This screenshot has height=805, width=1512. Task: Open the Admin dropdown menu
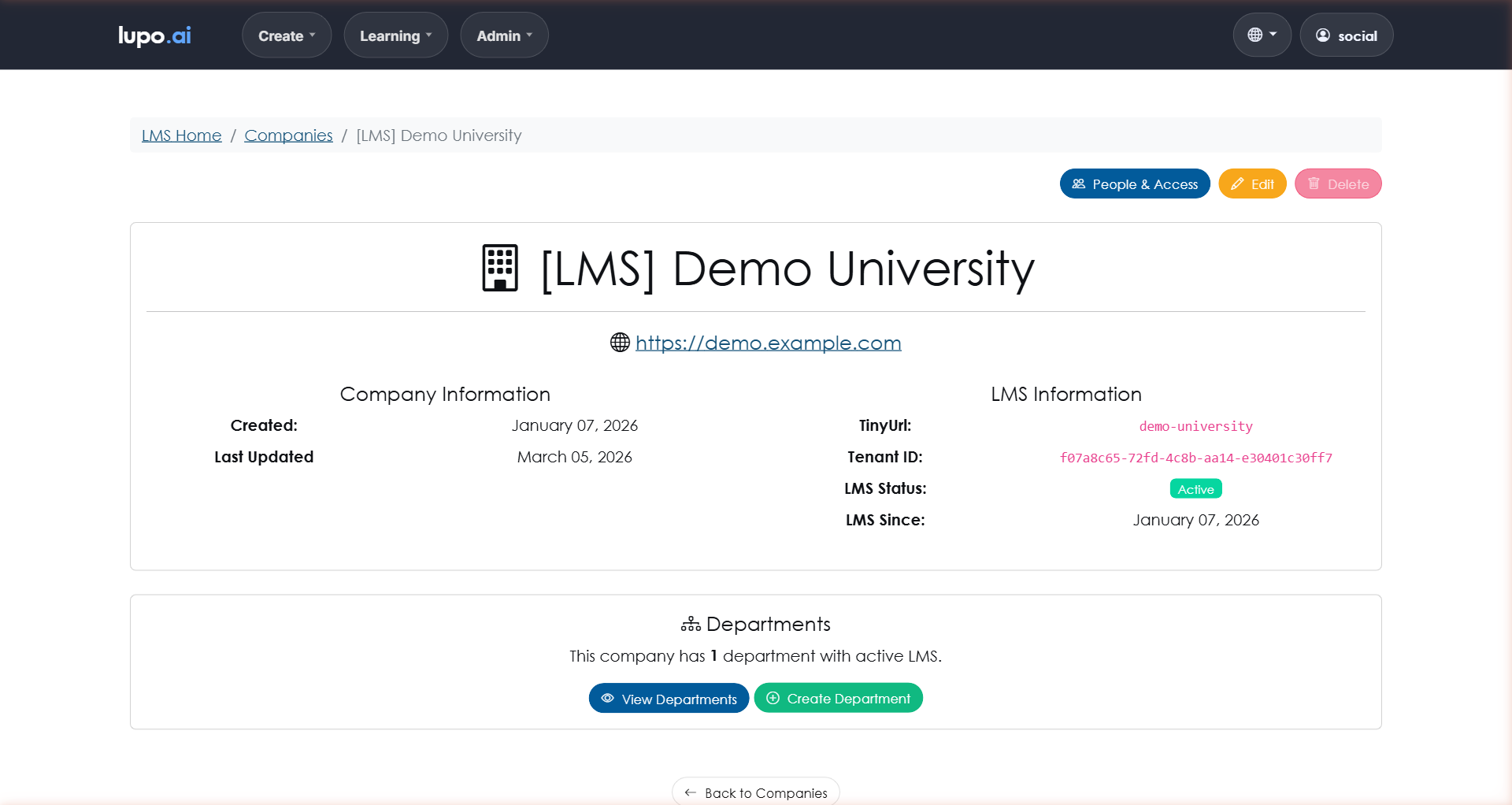tap(505, 35)
